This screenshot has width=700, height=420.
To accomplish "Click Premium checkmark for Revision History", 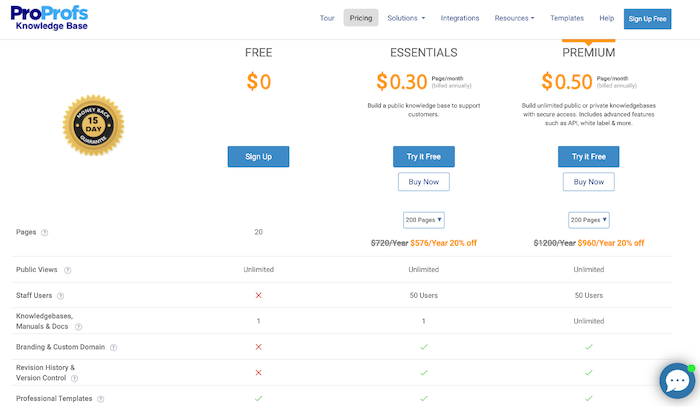I will click(x=589, y=373).
